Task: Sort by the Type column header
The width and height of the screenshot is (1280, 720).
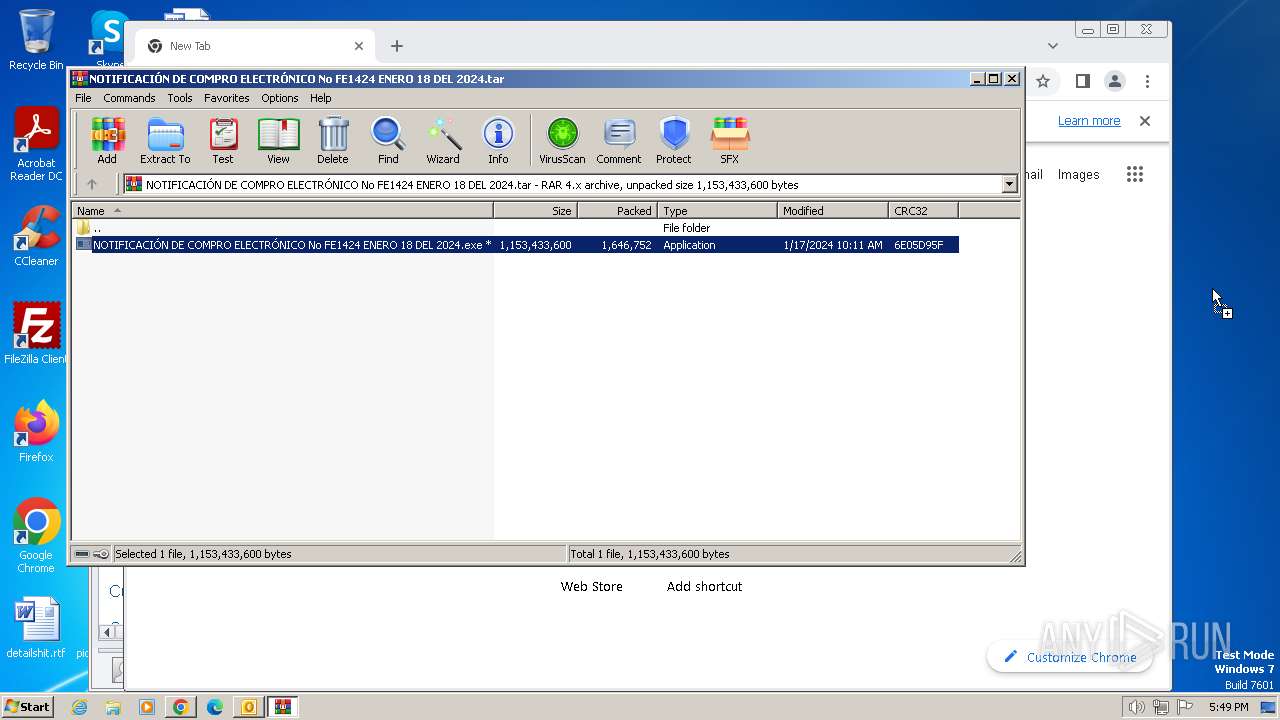Action: [x=717, y=210]
